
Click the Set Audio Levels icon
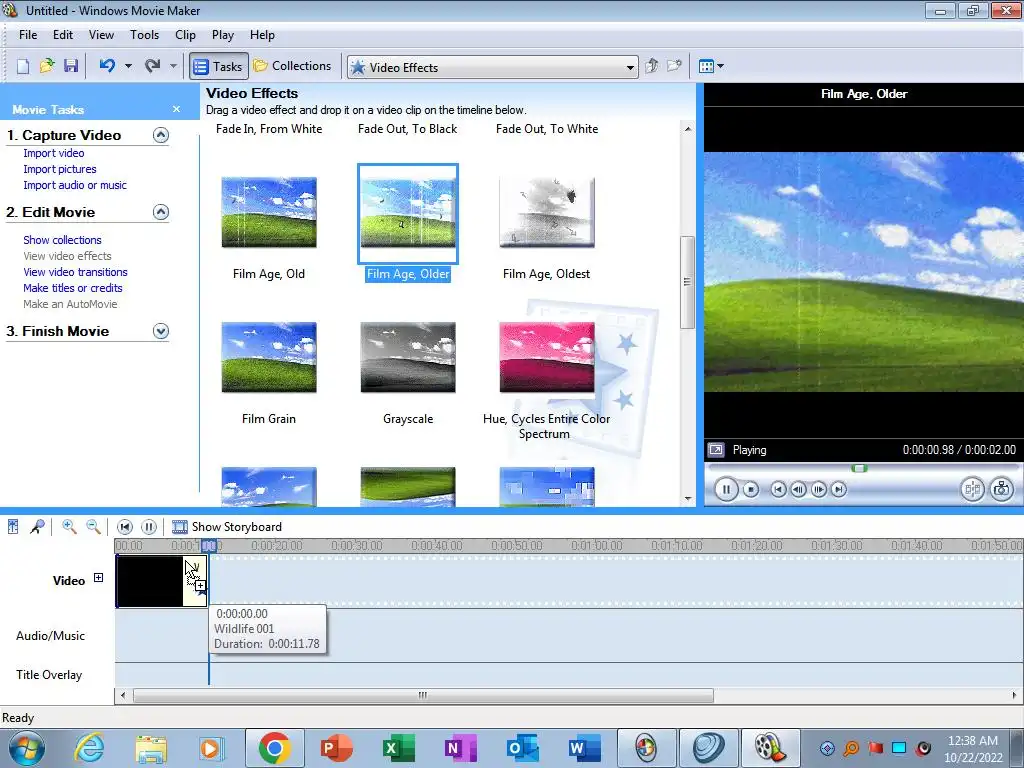pyautogui.click(x=13, y=526)
